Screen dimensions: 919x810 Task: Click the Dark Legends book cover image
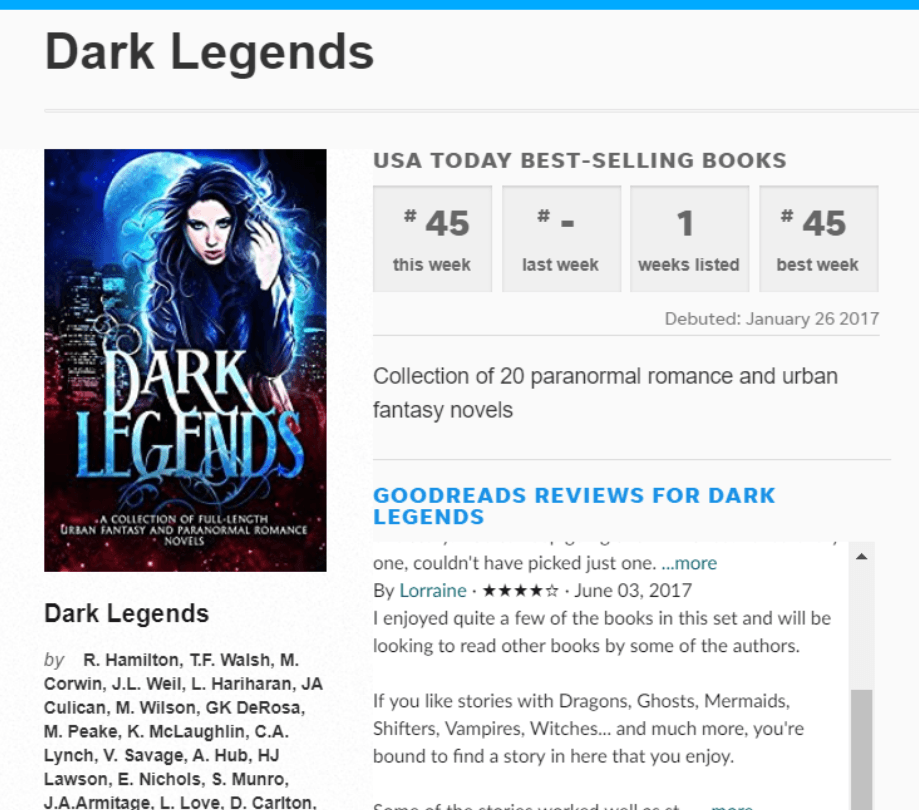tap(185, 360)
